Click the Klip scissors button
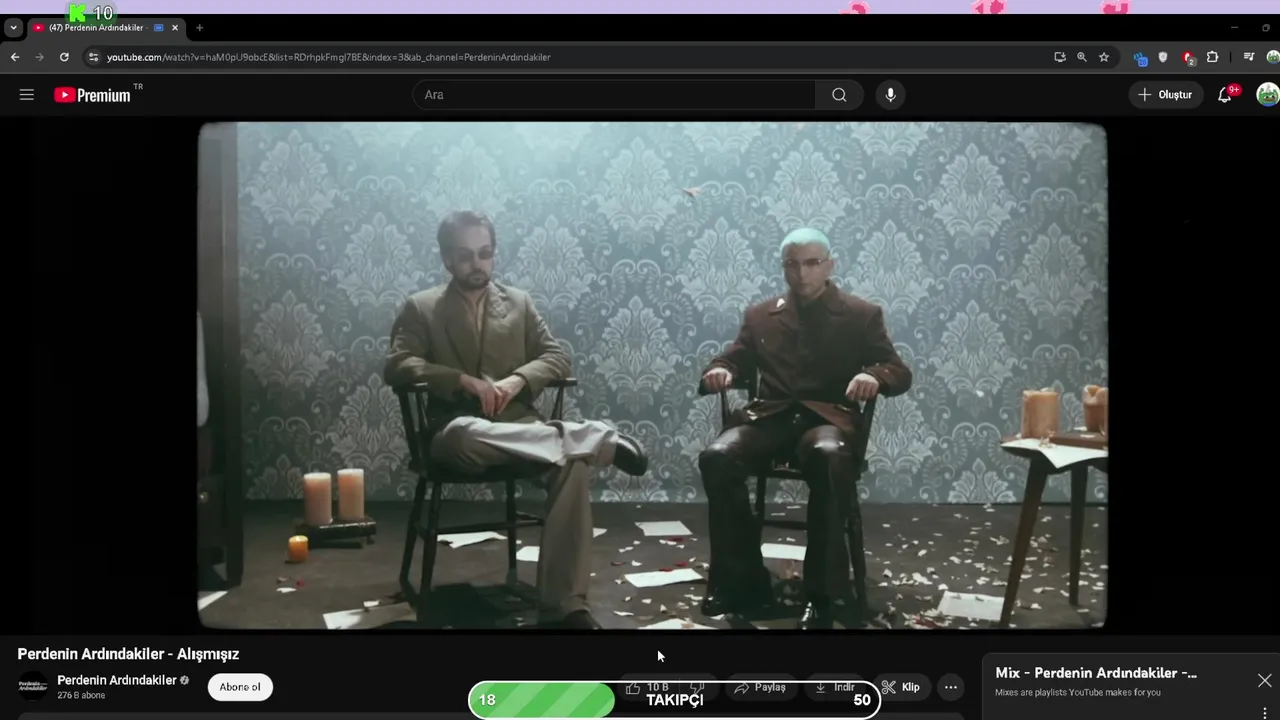Viewport: 1280px width, 720px height. click(900, 687)
